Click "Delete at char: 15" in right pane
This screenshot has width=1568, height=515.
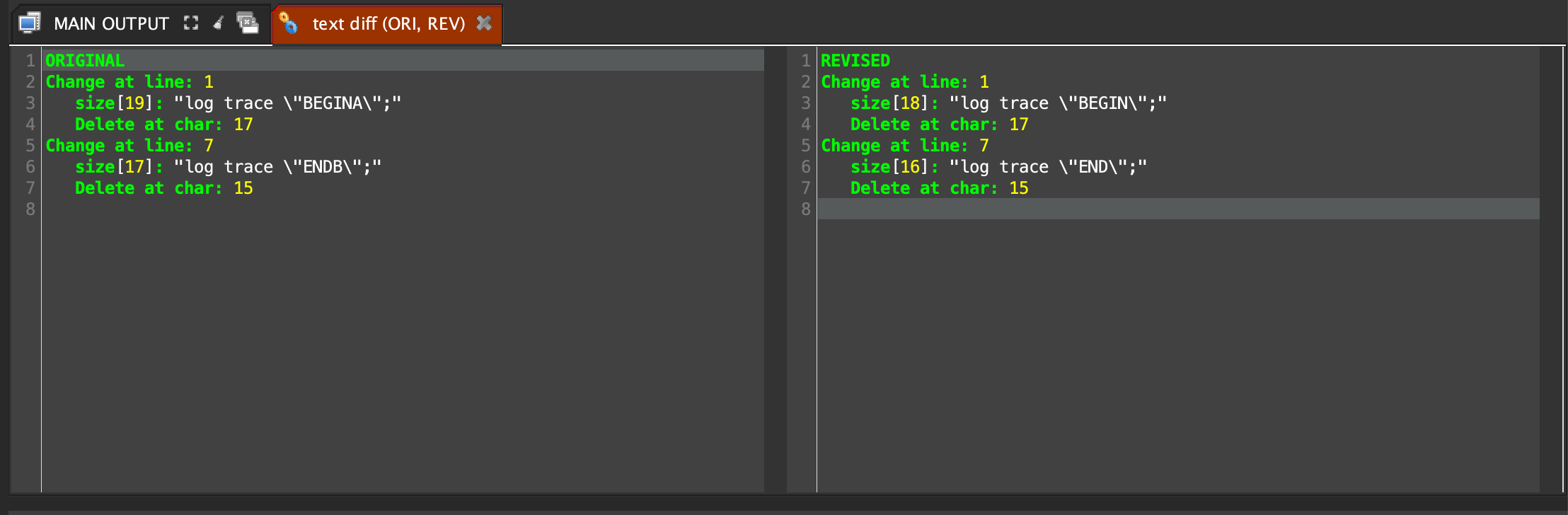(939, 188)
